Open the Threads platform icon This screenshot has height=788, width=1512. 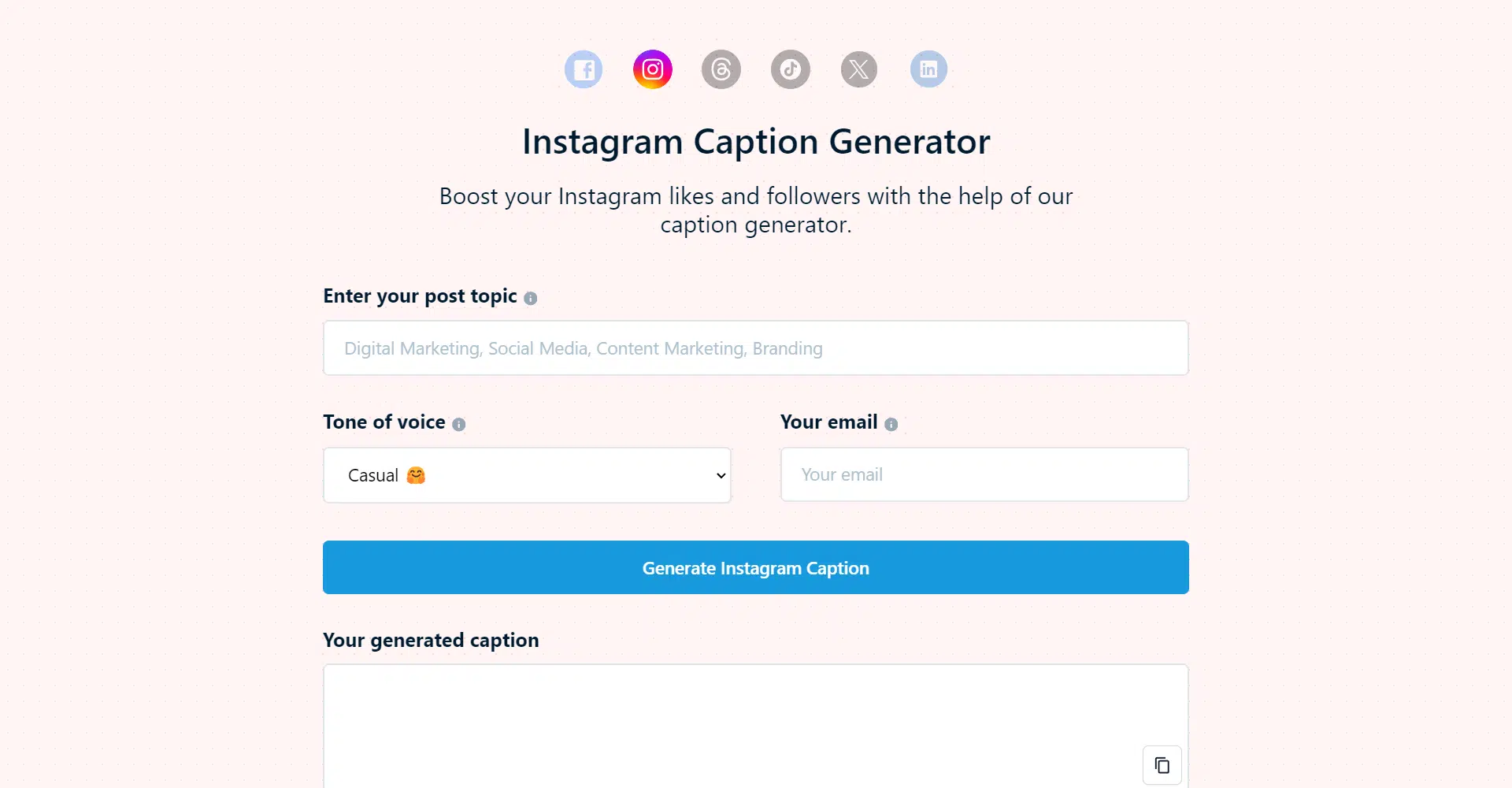[x=721, y=69]
